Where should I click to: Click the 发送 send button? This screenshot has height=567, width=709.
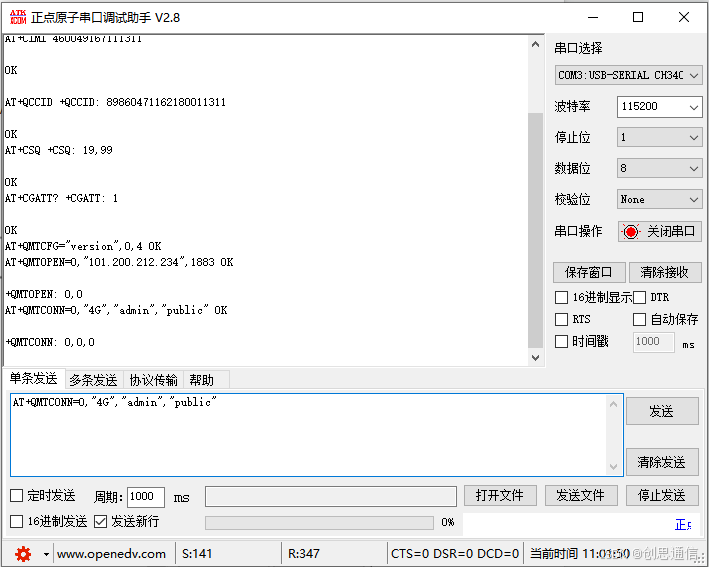pos(662,411)
